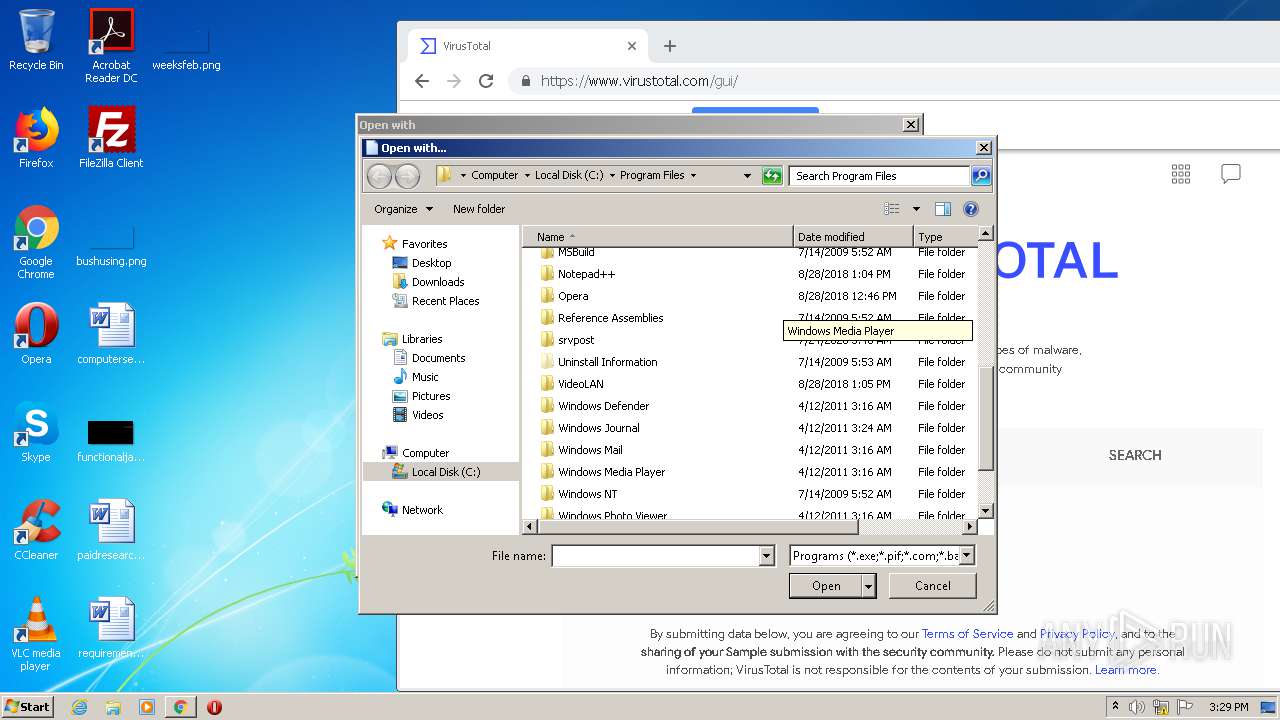Sort by the Type column header

click(944, 237)
